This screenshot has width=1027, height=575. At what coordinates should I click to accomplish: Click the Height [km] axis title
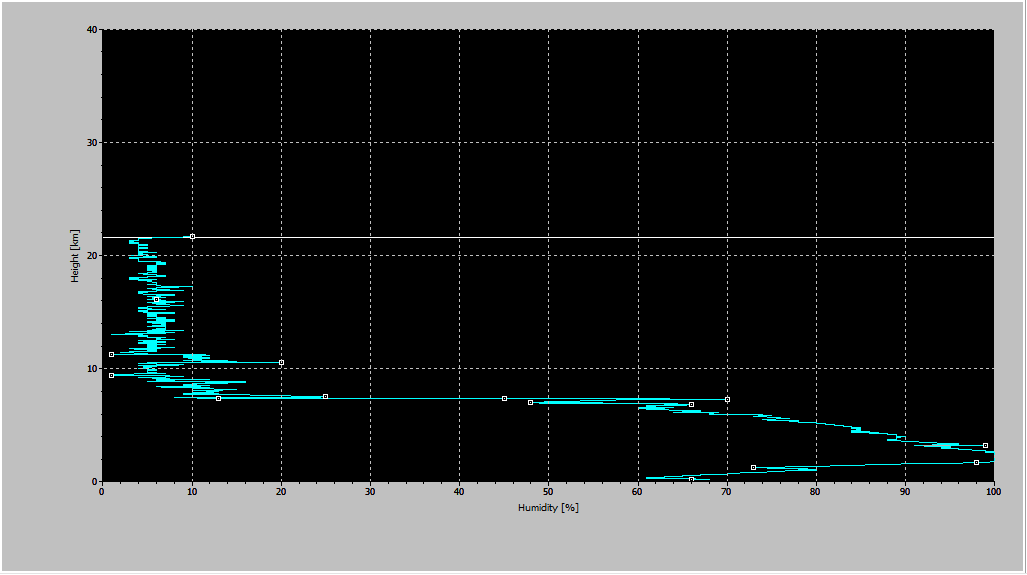coord(75,255)
